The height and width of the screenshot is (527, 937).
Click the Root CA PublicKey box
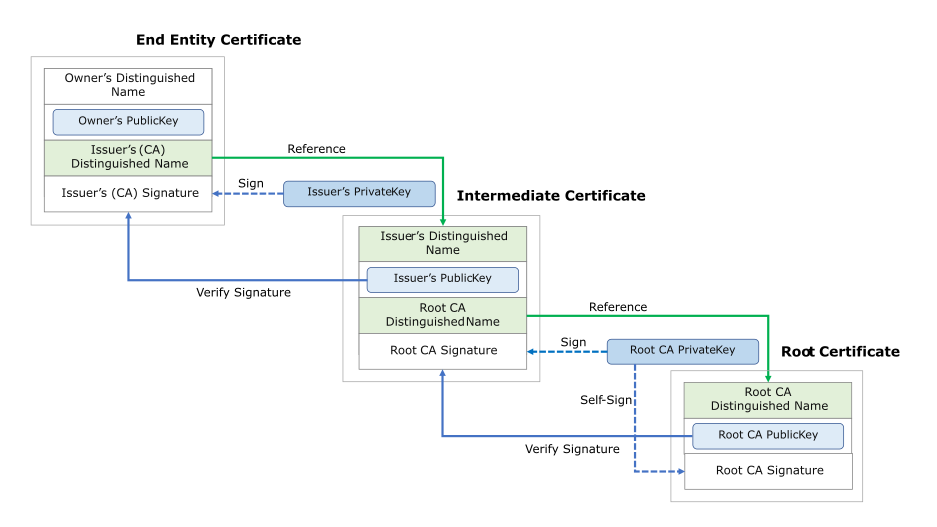(x=768, y=435)
